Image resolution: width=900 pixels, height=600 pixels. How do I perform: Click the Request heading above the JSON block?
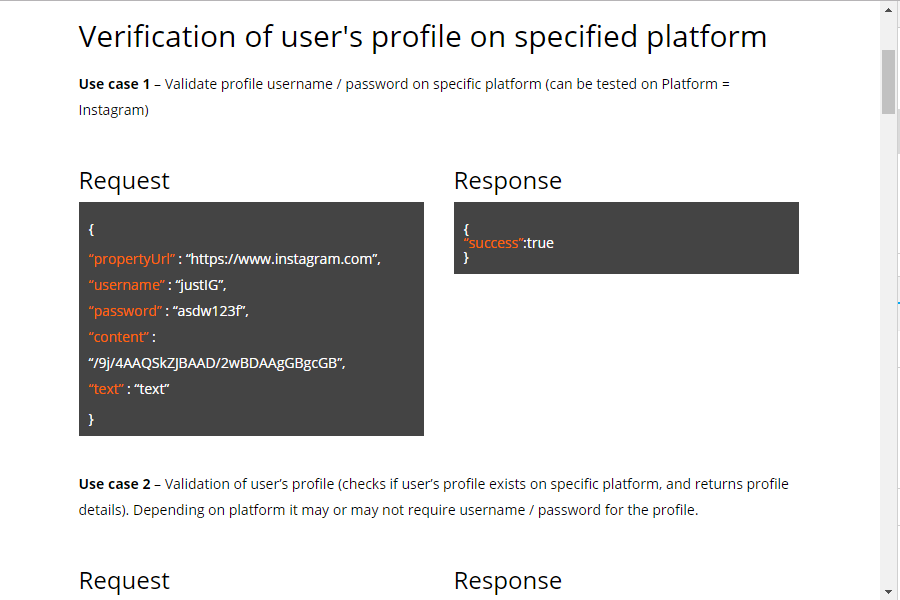point(124,181)
